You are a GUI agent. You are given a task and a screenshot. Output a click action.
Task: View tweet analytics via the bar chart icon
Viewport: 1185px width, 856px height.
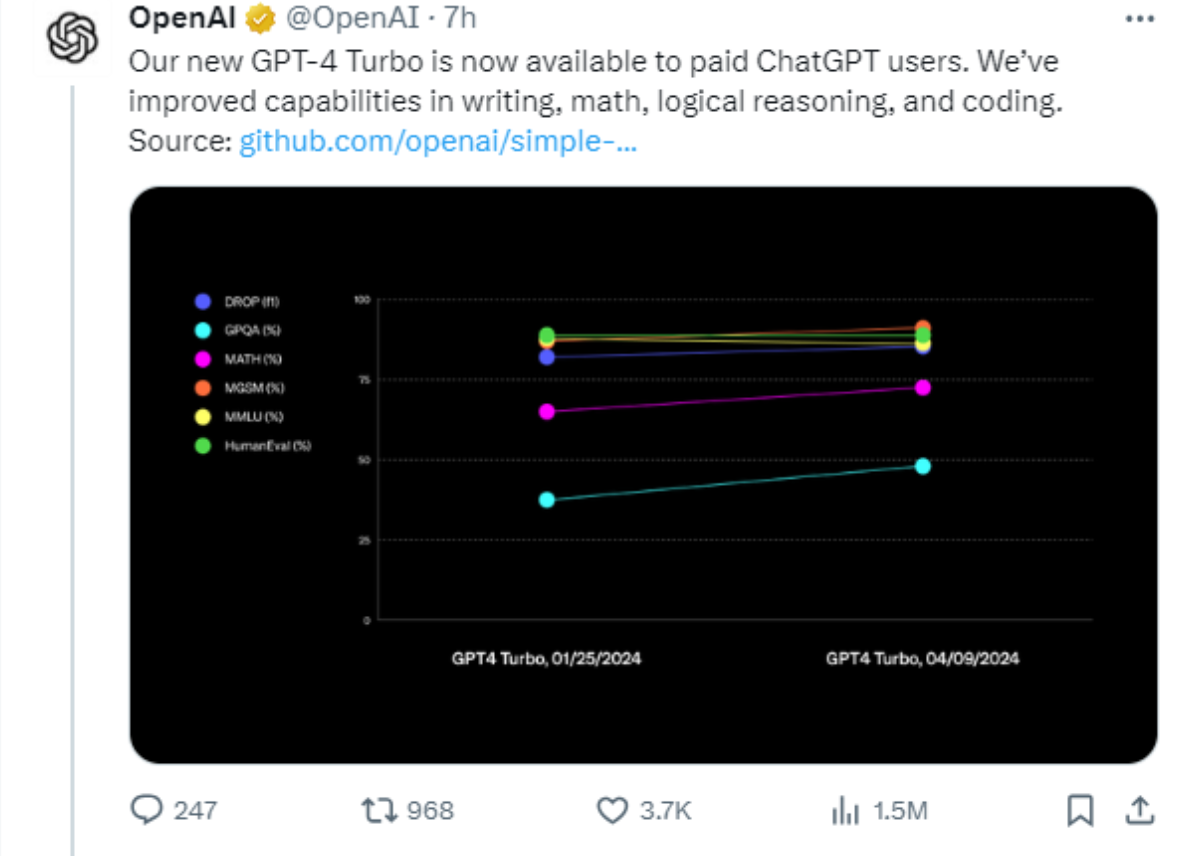pos(845,810)
